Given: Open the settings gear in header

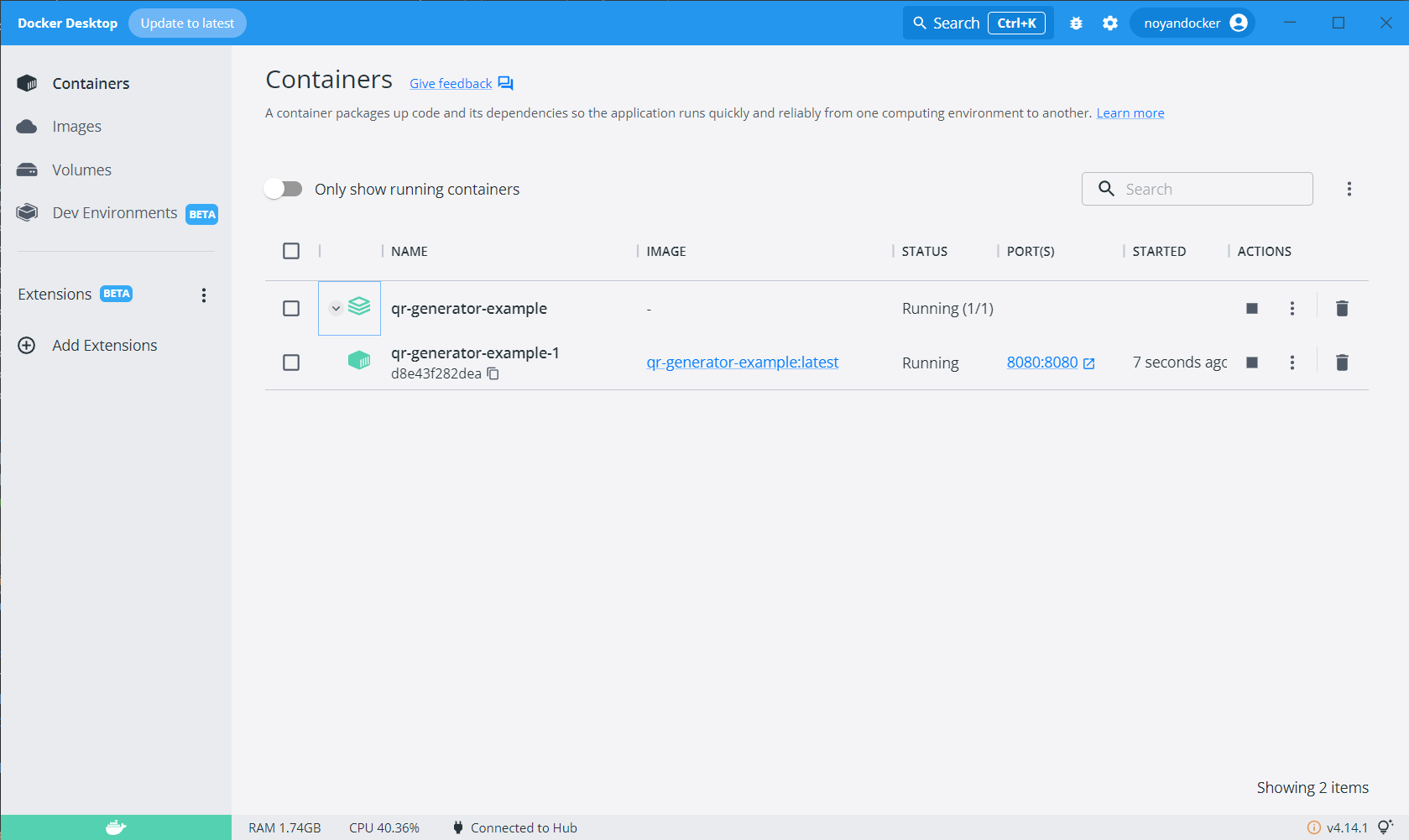Looking at the screenshot, I should [x=1110, y=23].
